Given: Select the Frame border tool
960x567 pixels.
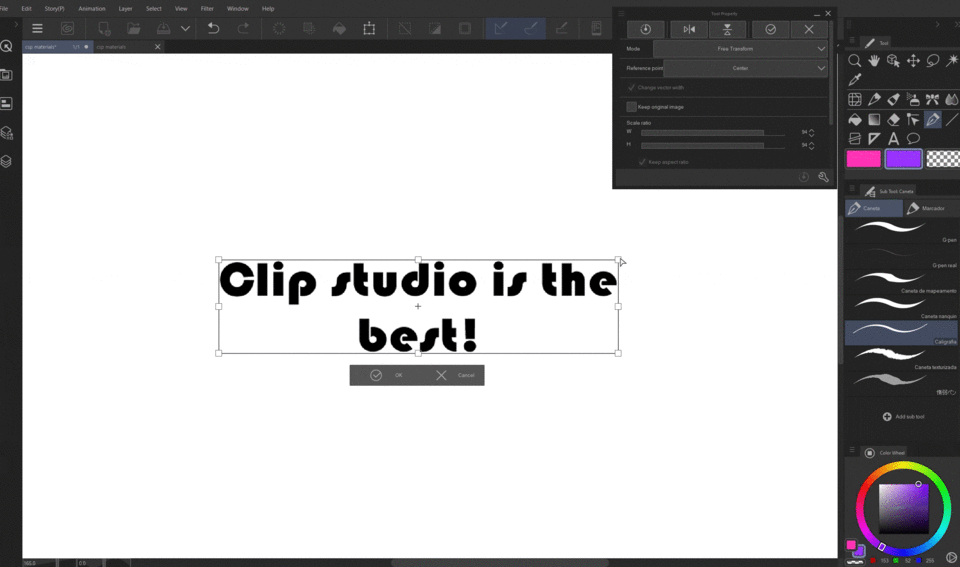Looking at the screenshot, I should coord(855,139).
